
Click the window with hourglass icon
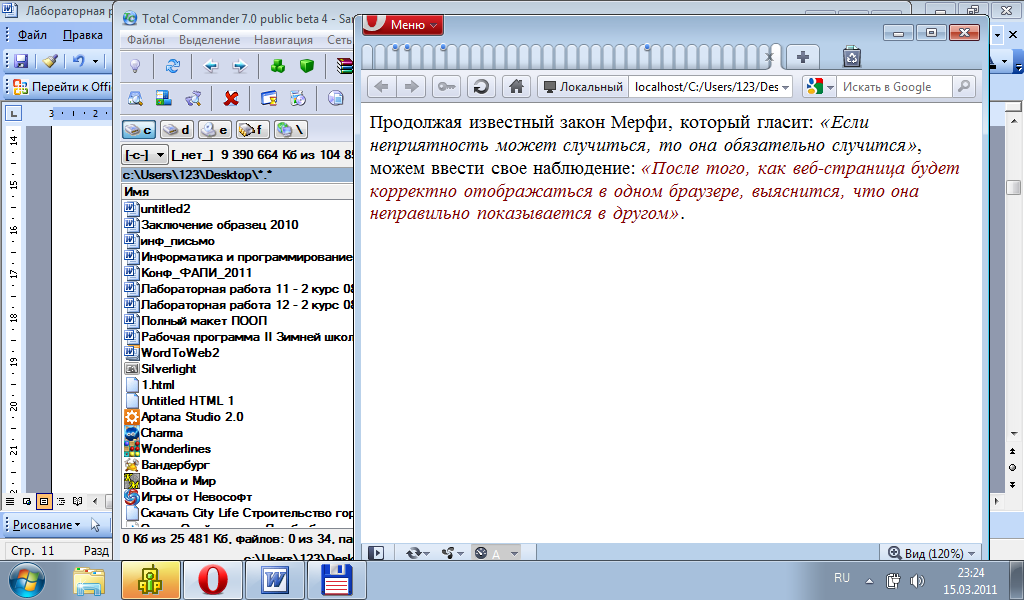(268, 98)
